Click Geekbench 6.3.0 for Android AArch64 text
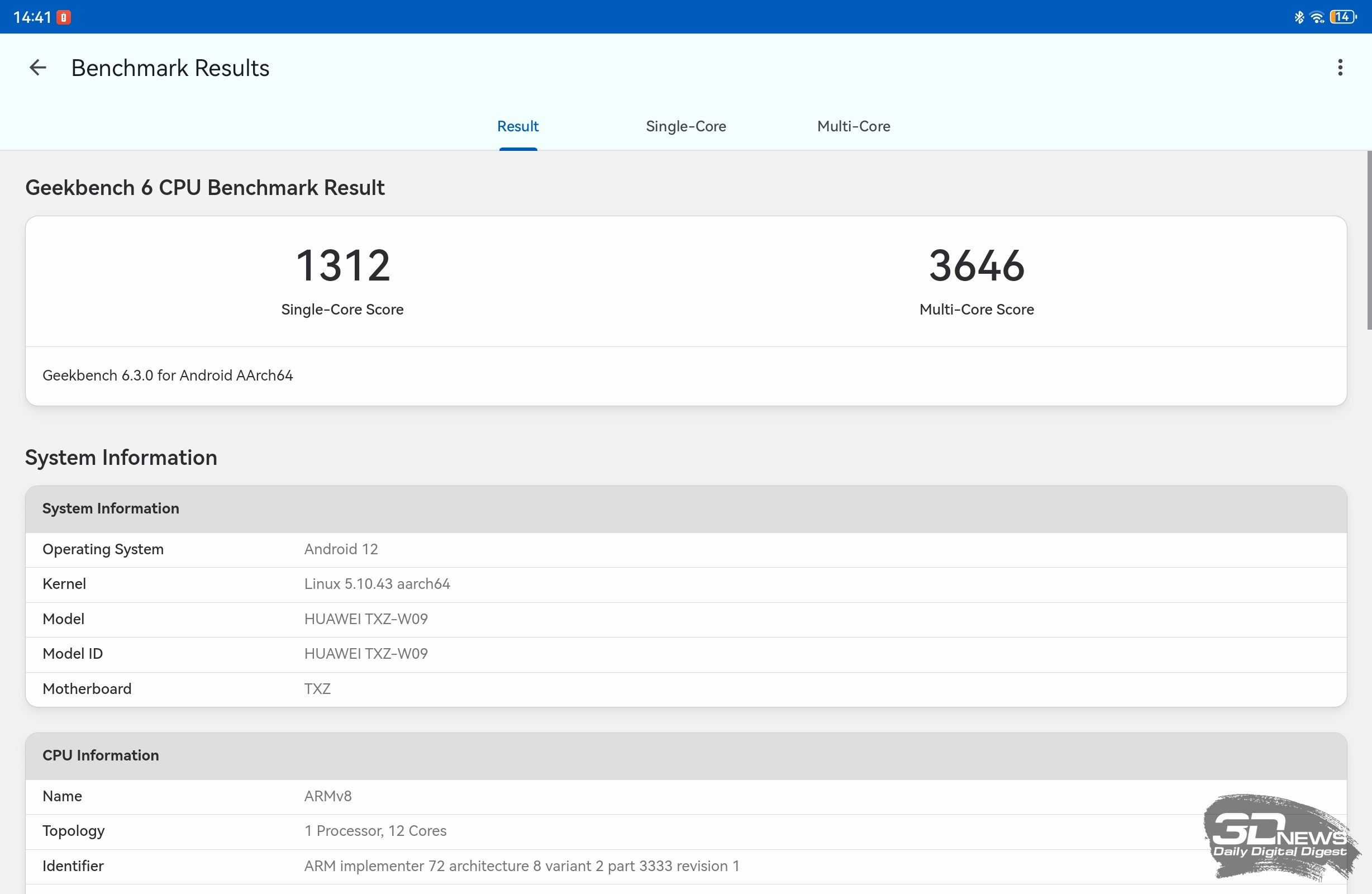Viewport: 1372px width, 894px height. pos(168,375)
